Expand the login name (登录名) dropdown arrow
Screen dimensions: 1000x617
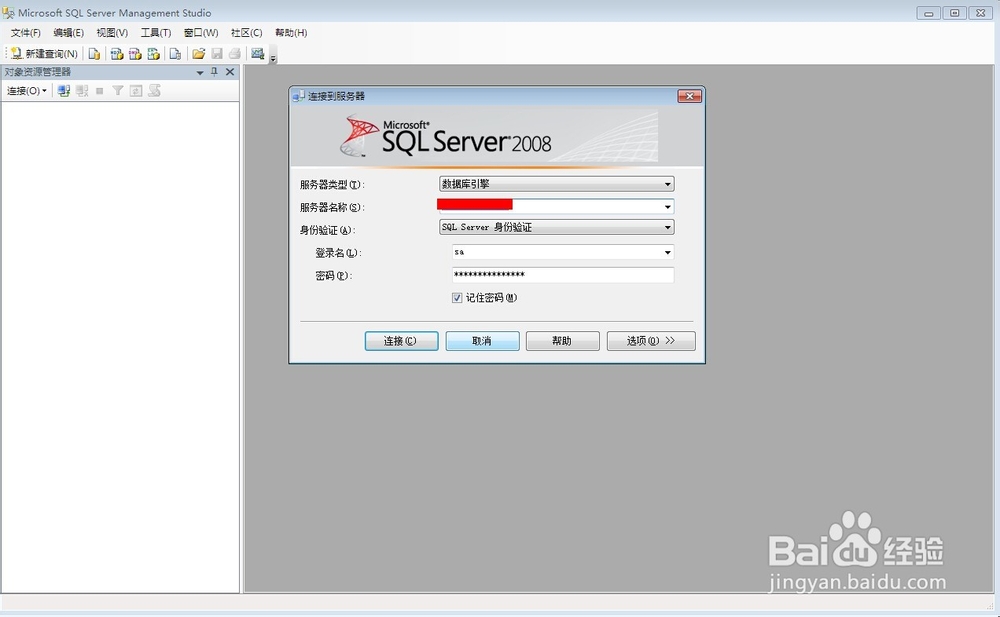click(667, 253)
